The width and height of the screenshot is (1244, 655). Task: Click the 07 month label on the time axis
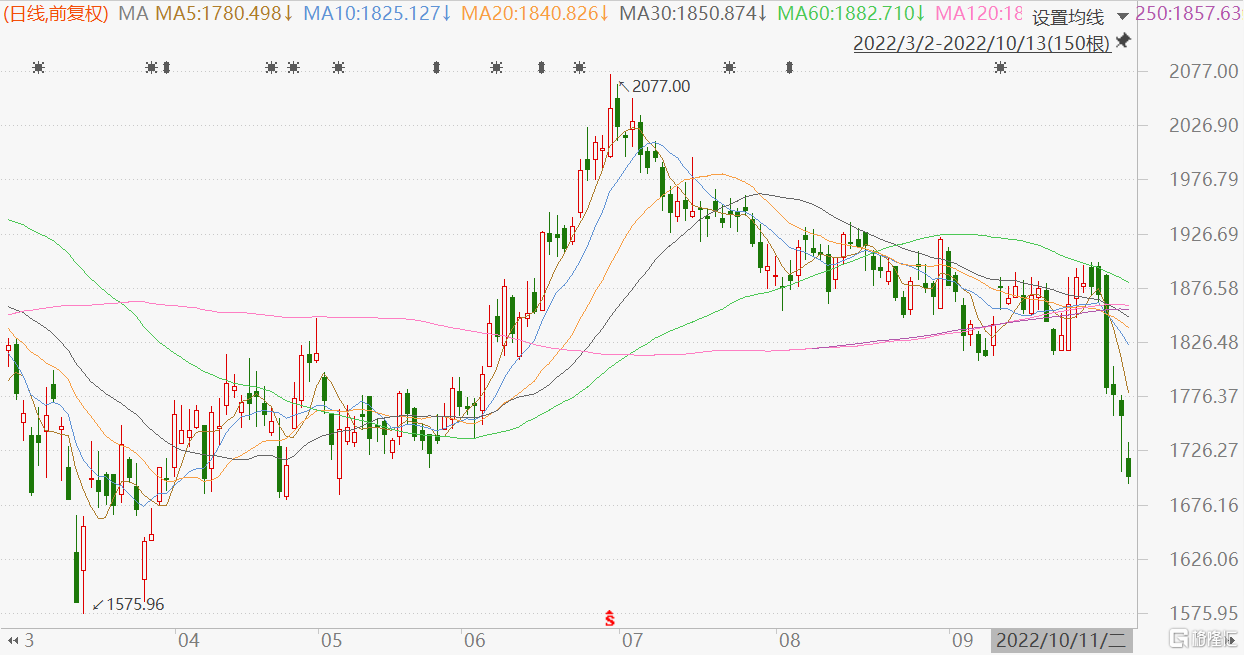point(631,639)
